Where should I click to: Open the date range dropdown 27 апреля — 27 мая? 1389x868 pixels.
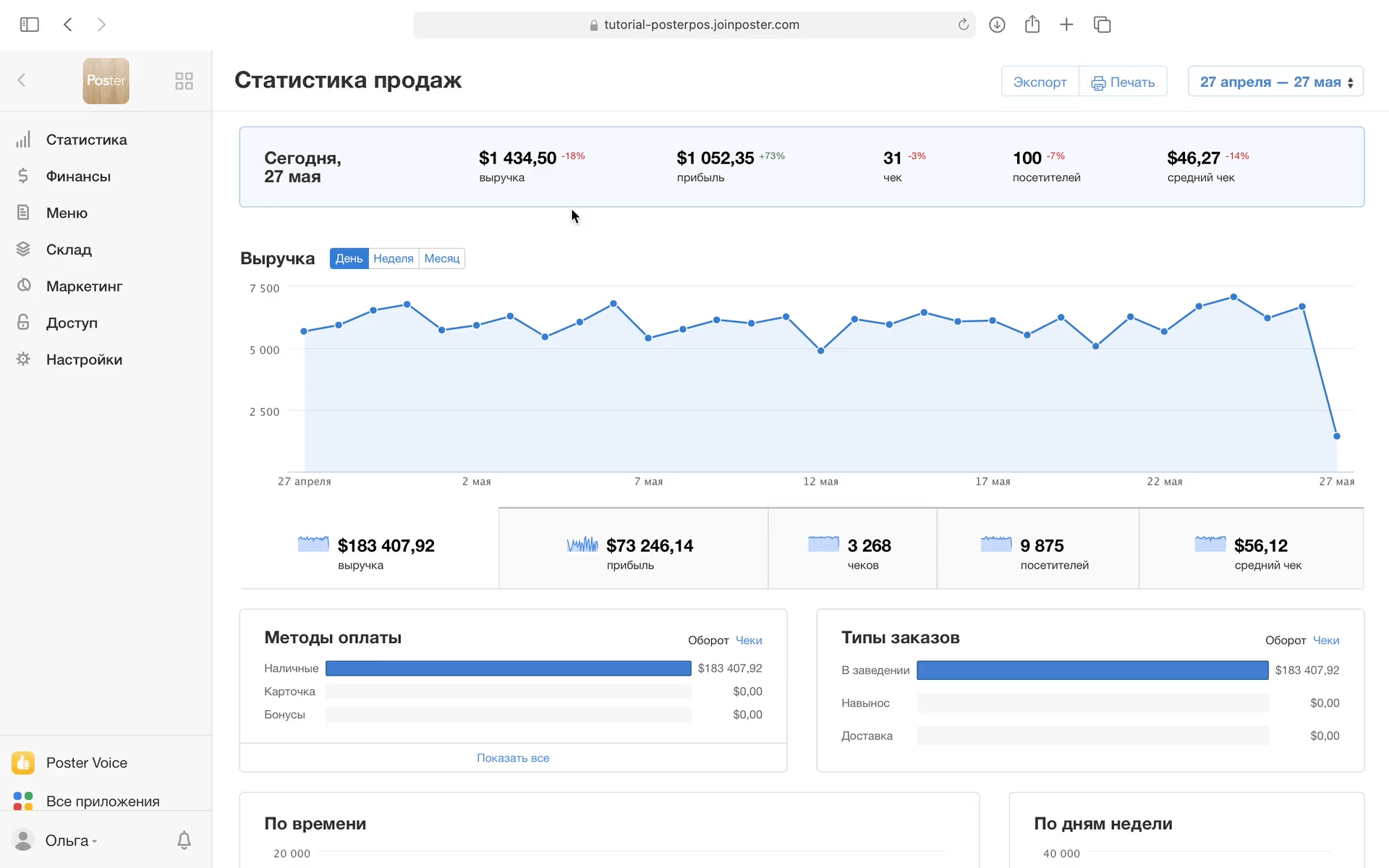1275,82
